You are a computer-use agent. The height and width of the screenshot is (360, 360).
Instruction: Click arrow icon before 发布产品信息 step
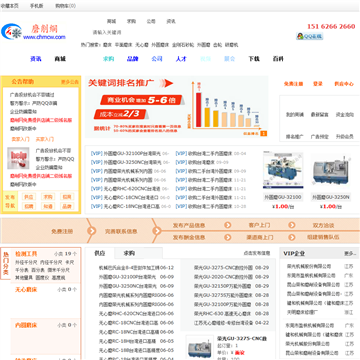(x=157, y=231)
